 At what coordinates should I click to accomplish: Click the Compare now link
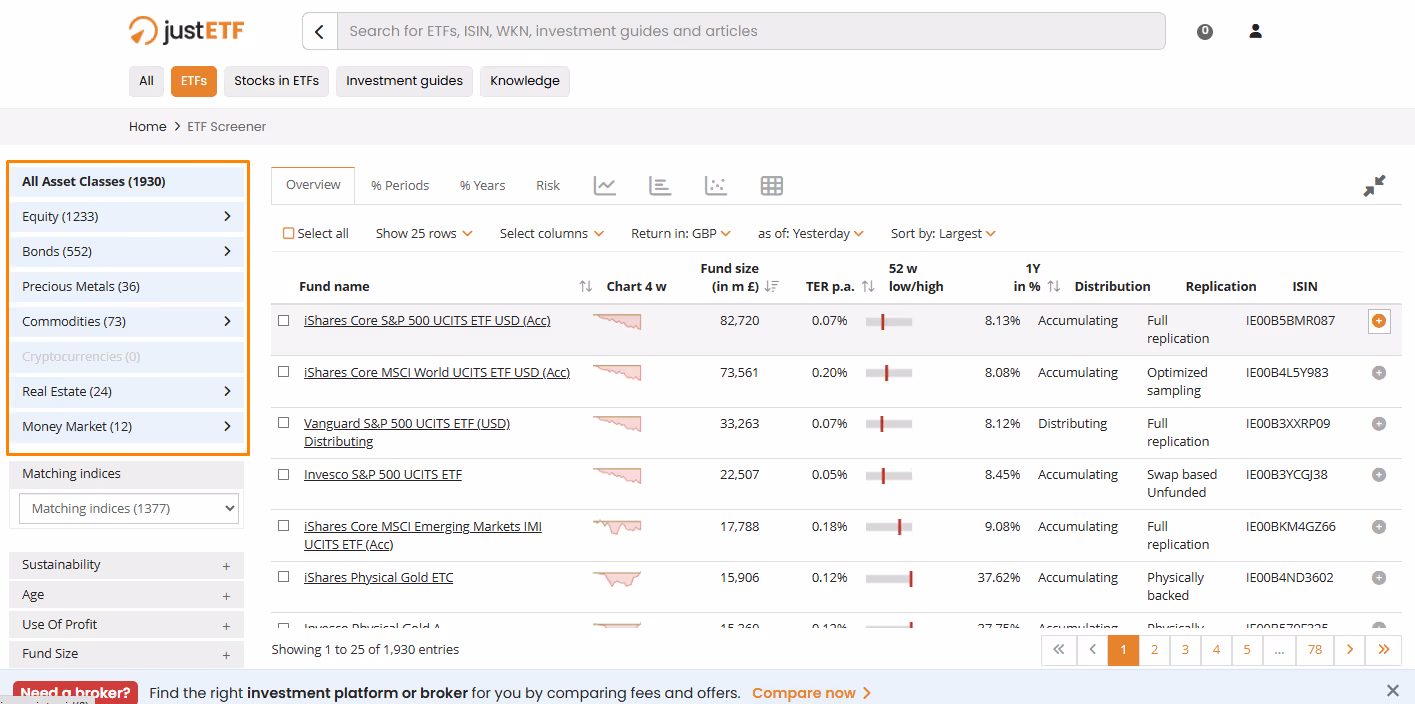click(x=812, y=692)
